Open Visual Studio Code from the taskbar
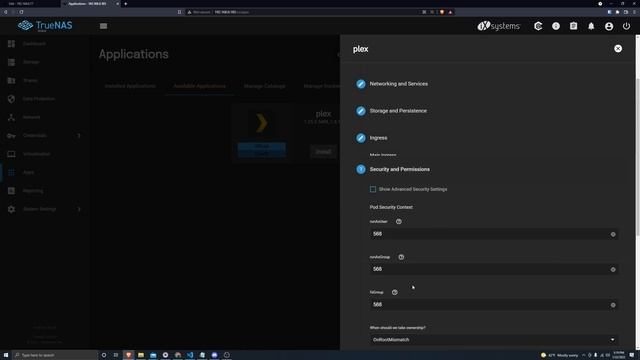640x360 pixels. 190,355
